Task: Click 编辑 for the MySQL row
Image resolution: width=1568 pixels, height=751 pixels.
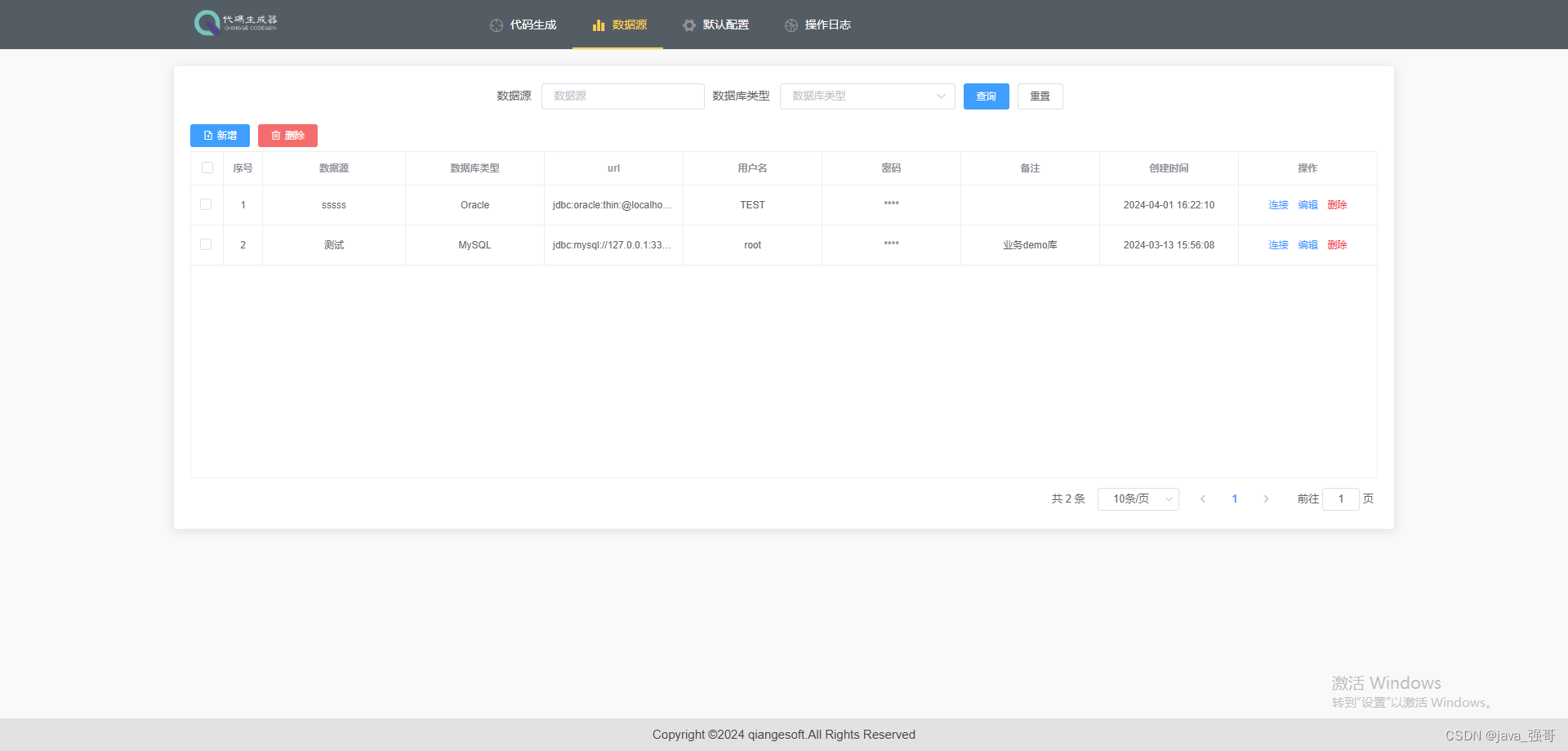Action: [x=1307, y=245]
